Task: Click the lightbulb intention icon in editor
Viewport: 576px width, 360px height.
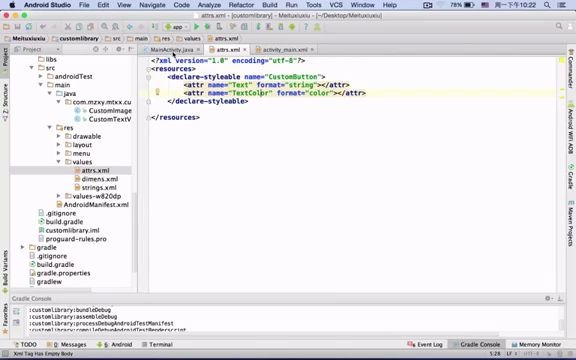Action: (x=157, y=92)
